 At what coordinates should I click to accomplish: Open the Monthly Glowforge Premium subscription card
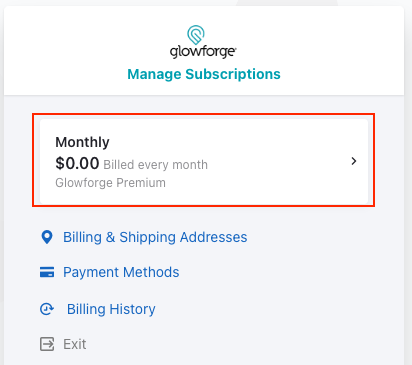pos(204,161)
